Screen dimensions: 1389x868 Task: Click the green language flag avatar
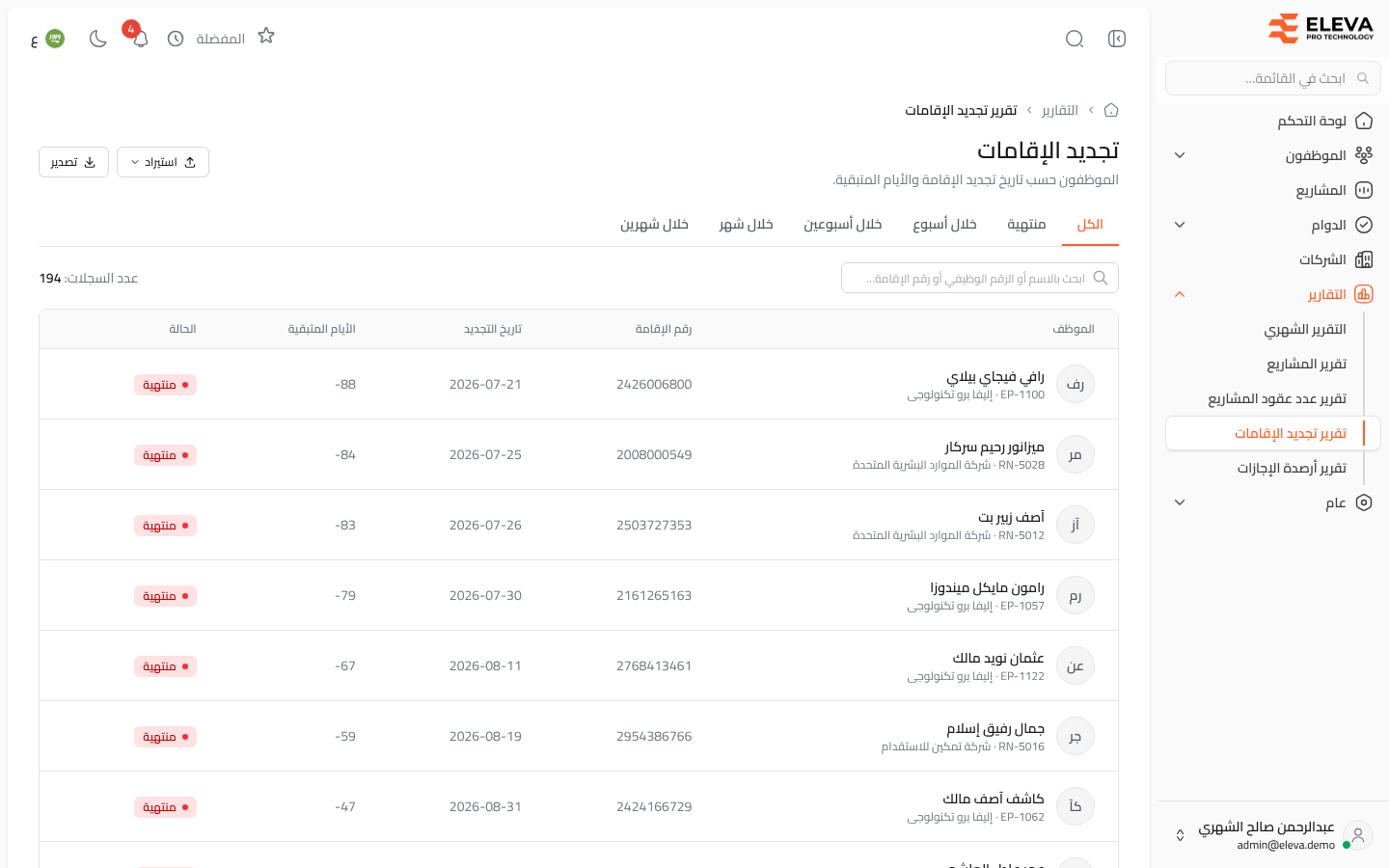click(x=55, y=39)
